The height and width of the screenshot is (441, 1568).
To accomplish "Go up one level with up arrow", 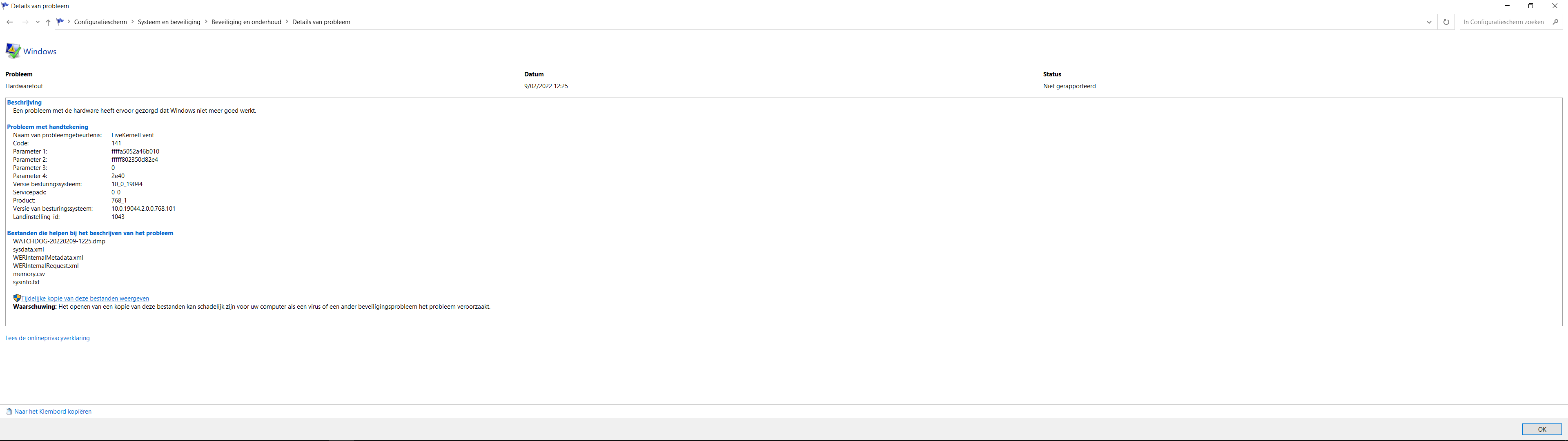I will tap(48, 22).
